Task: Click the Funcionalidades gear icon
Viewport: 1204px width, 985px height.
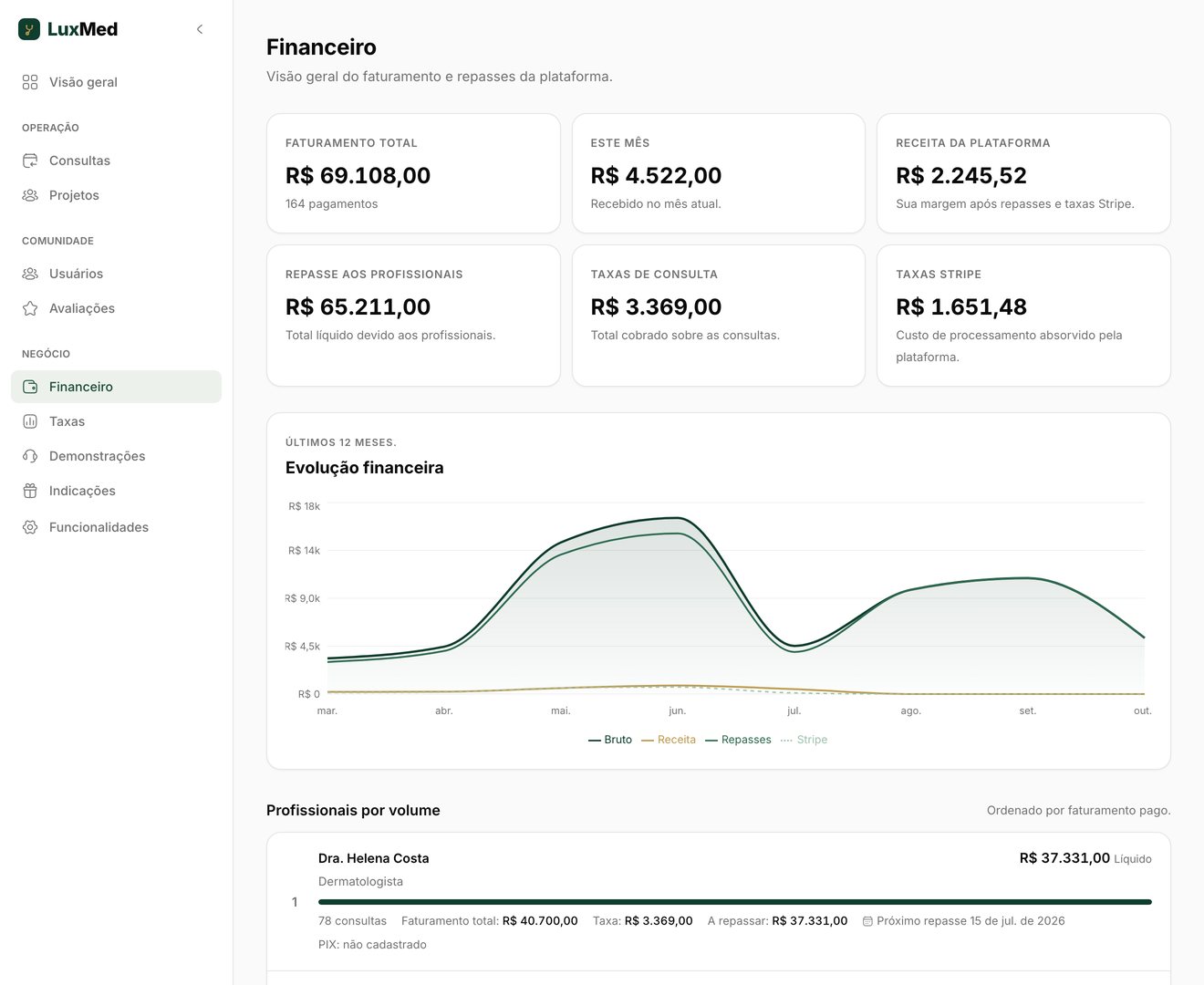Action: [x=30, y=527]
